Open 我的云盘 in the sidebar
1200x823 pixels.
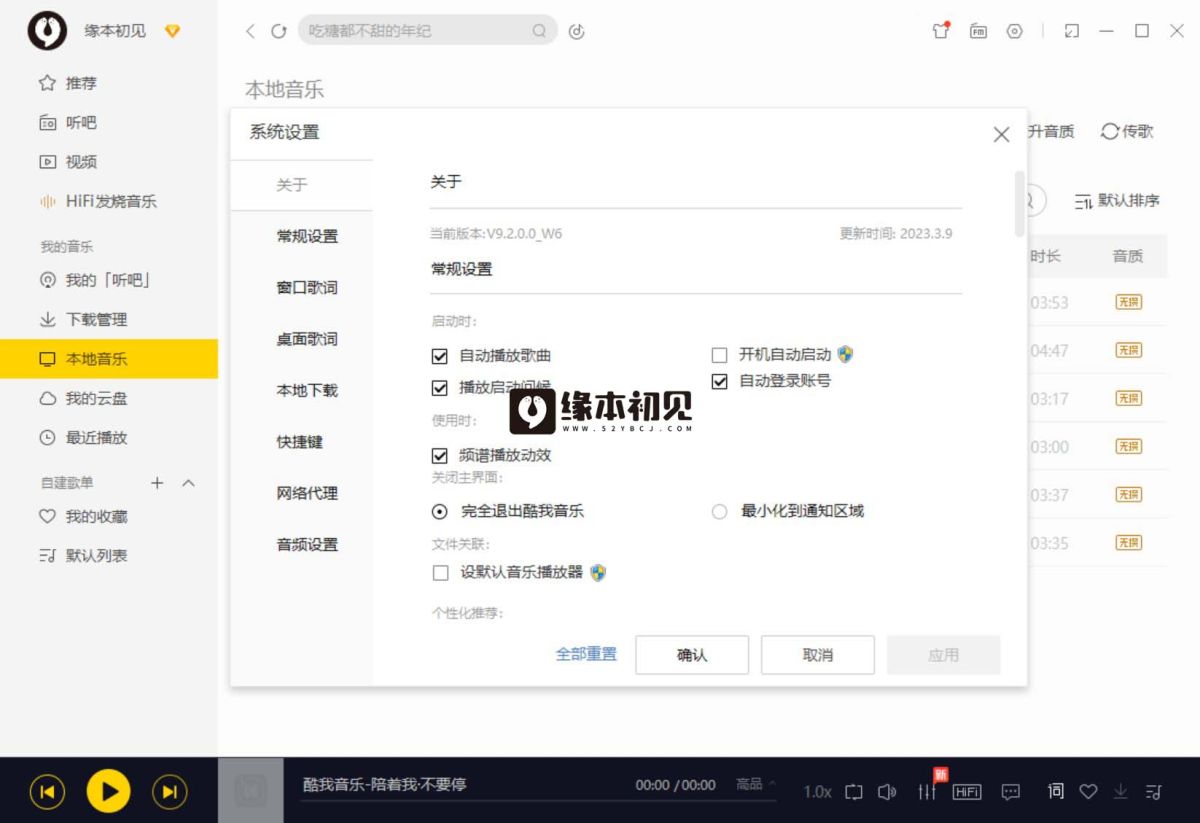point(83,398)
